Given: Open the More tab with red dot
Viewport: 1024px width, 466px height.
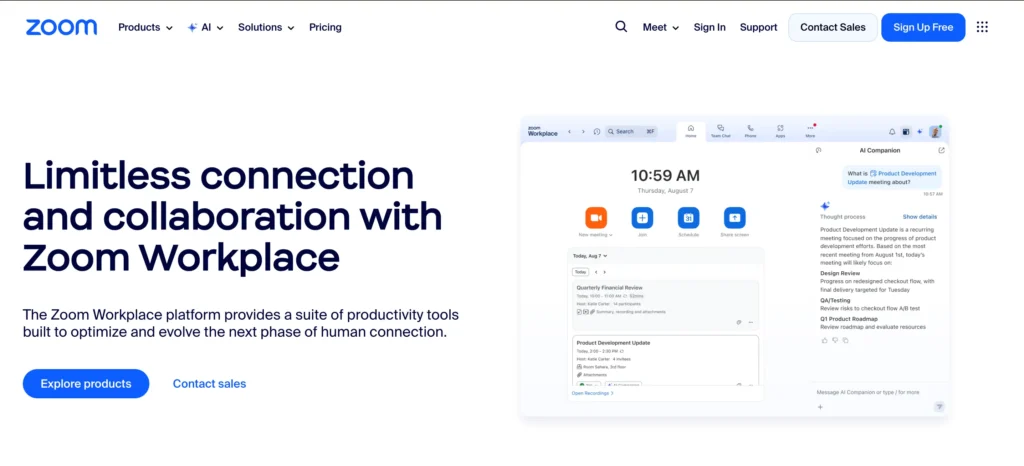Looking at the screenshot, I should (810, 131).
